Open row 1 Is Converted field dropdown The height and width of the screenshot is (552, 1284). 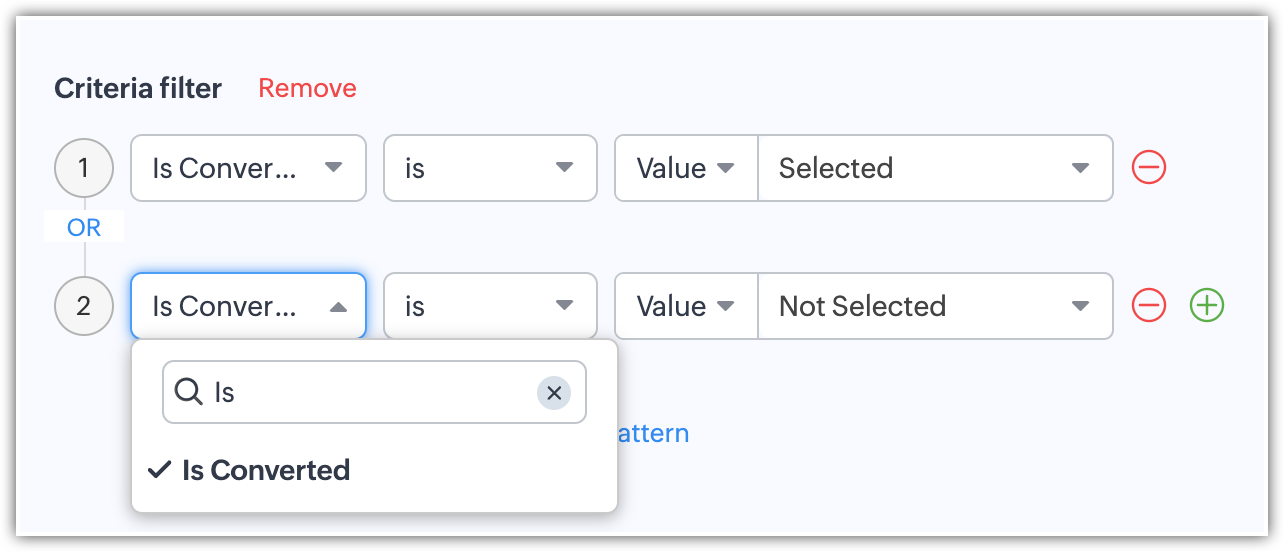pyautogui.click(x=248, y=168)
